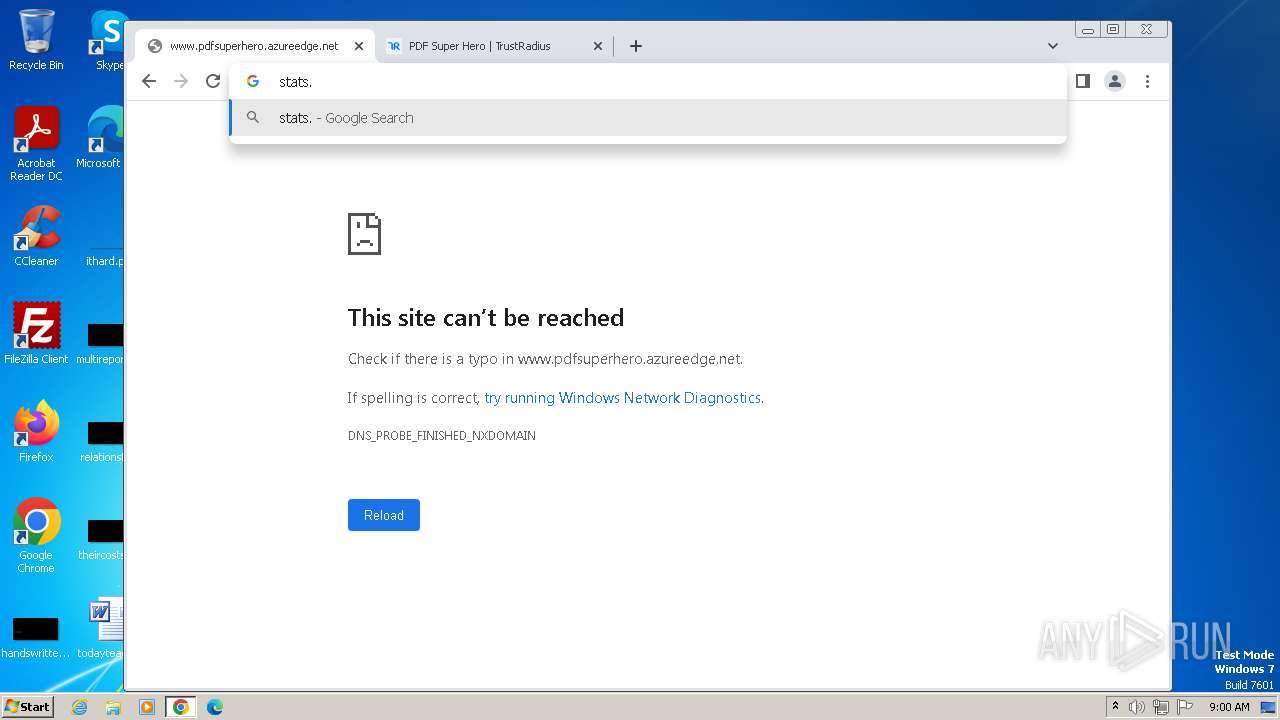Launch the Firefox desktop shortcut
Image resolution: width=1280 pixels, height=720 pixels.
coord(36,431)
